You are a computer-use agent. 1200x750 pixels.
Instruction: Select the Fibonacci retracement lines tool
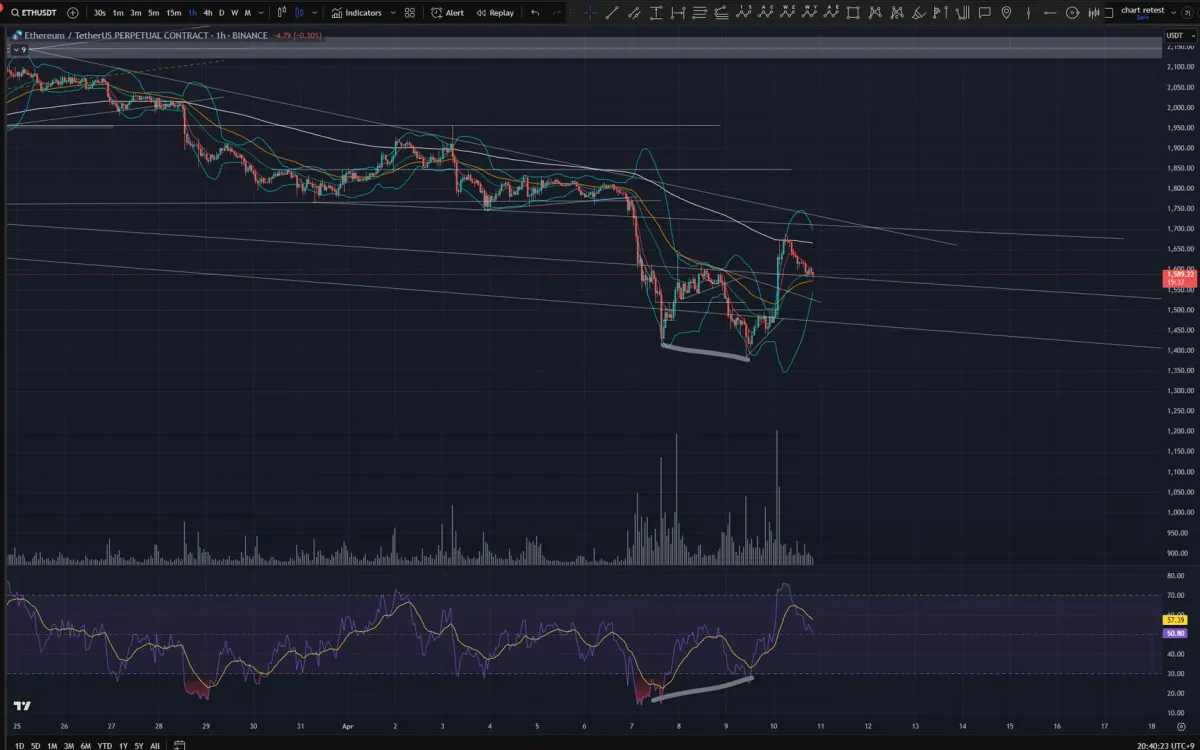(x=700, y=13)
